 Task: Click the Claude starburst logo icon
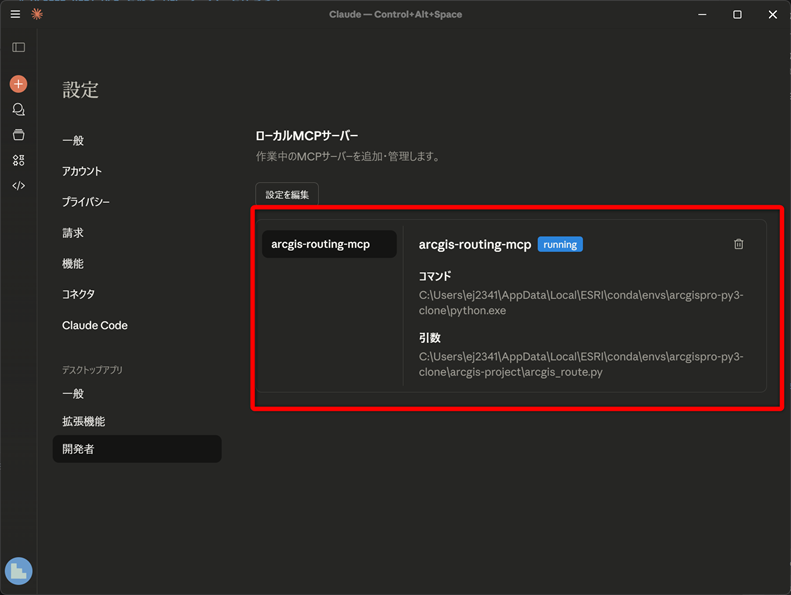click(37, 14)
